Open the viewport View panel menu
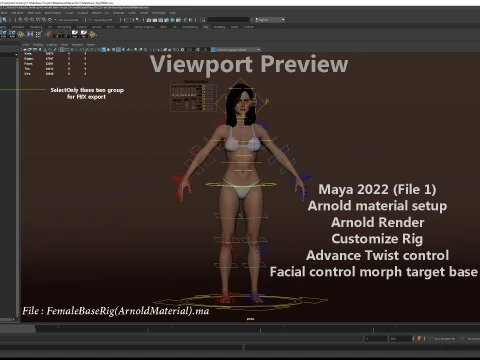This screenshot has width=480, height=360. (x=26, y=44)
